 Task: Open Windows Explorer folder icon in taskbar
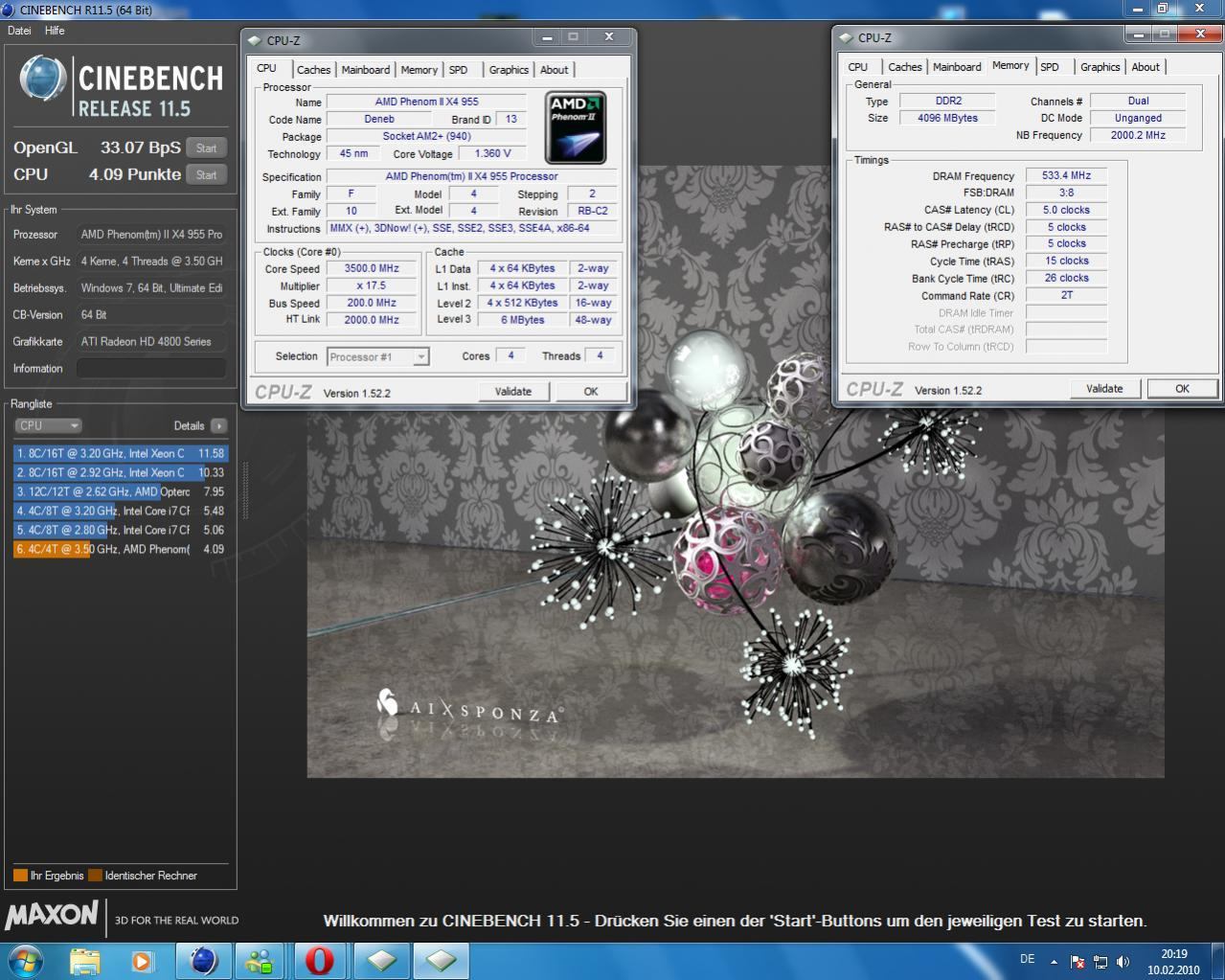(x=84, y=961)
